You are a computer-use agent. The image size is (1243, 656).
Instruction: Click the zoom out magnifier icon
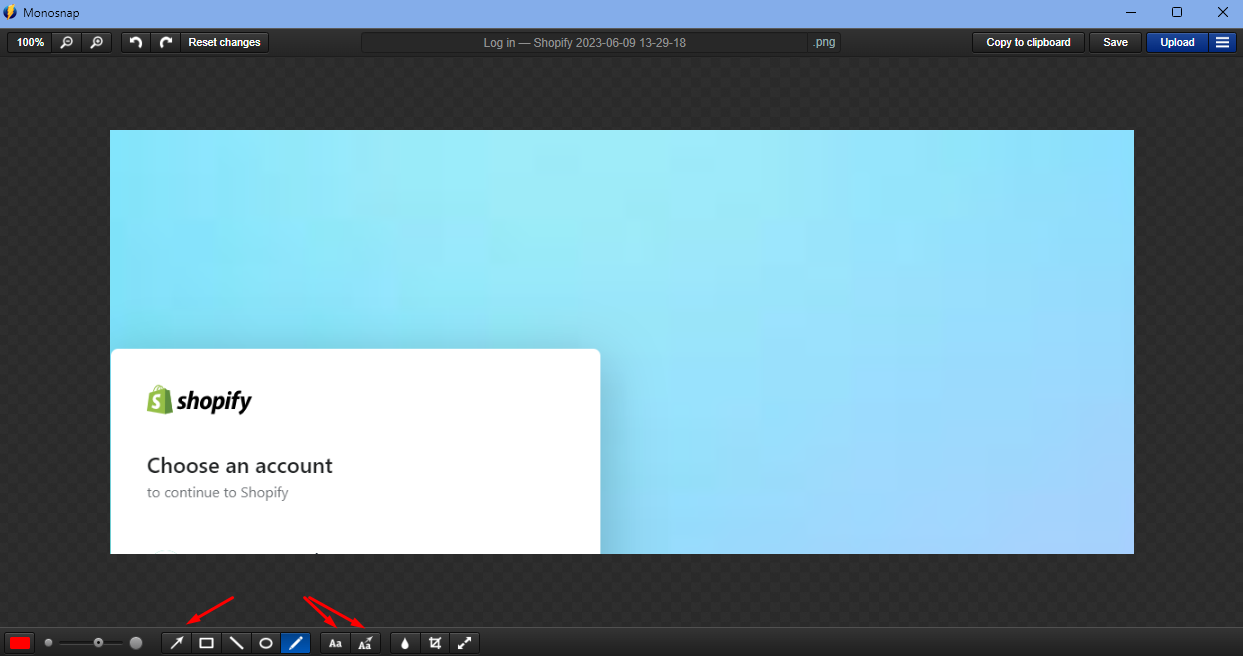coord(66,42)
